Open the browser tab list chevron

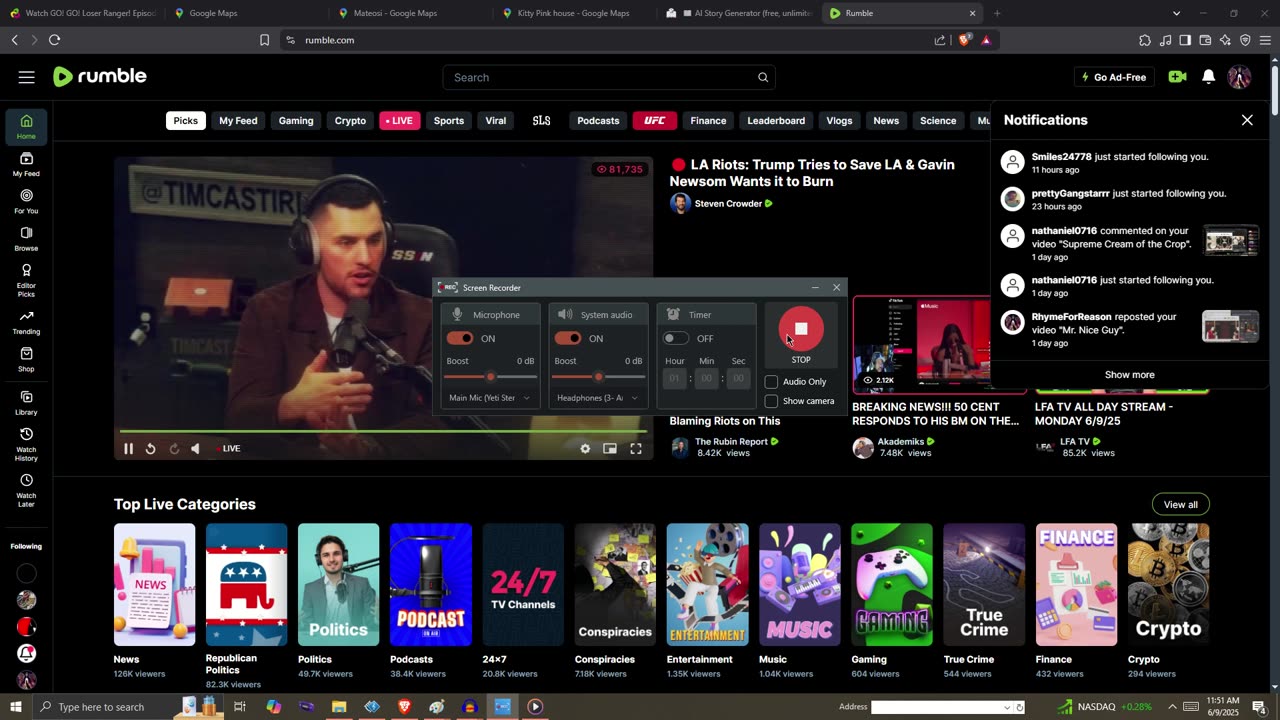click(1176, 13)
